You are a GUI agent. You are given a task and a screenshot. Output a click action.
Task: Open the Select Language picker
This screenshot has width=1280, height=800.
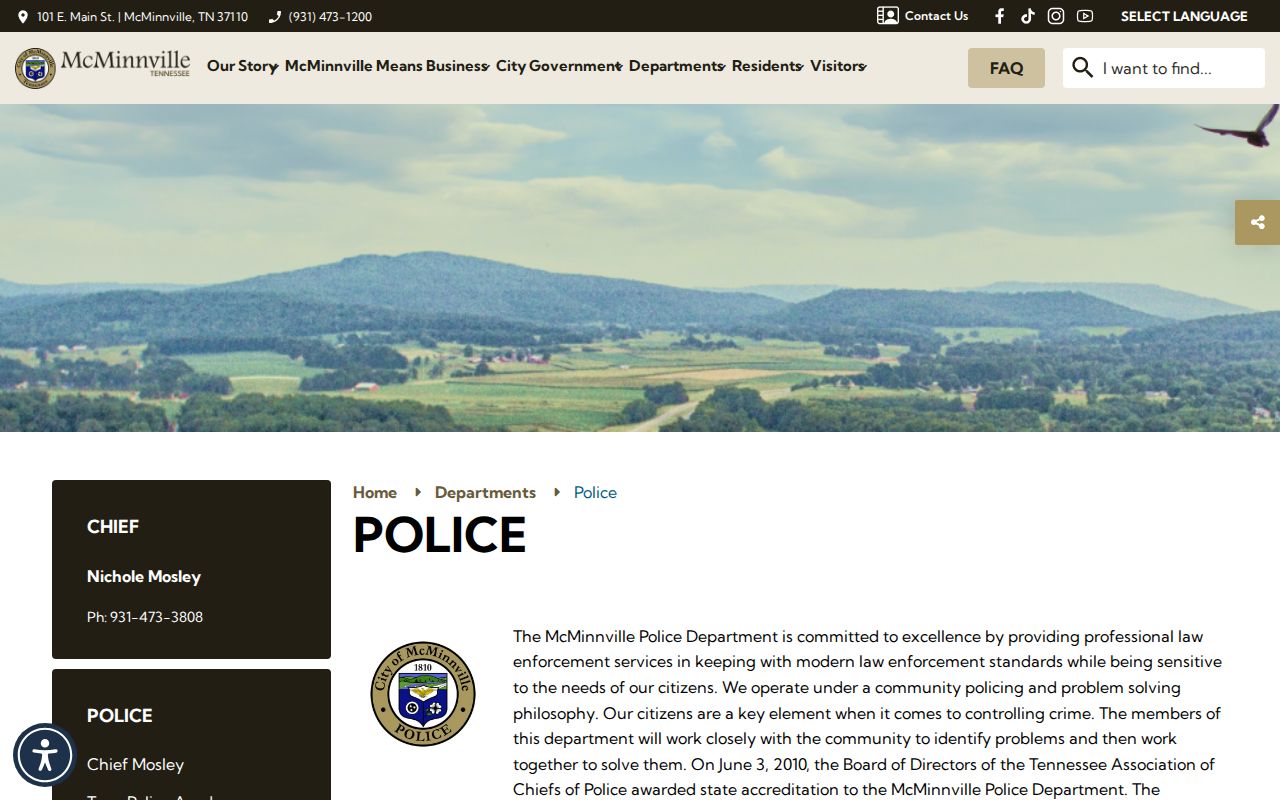[x=1184, y=16]
